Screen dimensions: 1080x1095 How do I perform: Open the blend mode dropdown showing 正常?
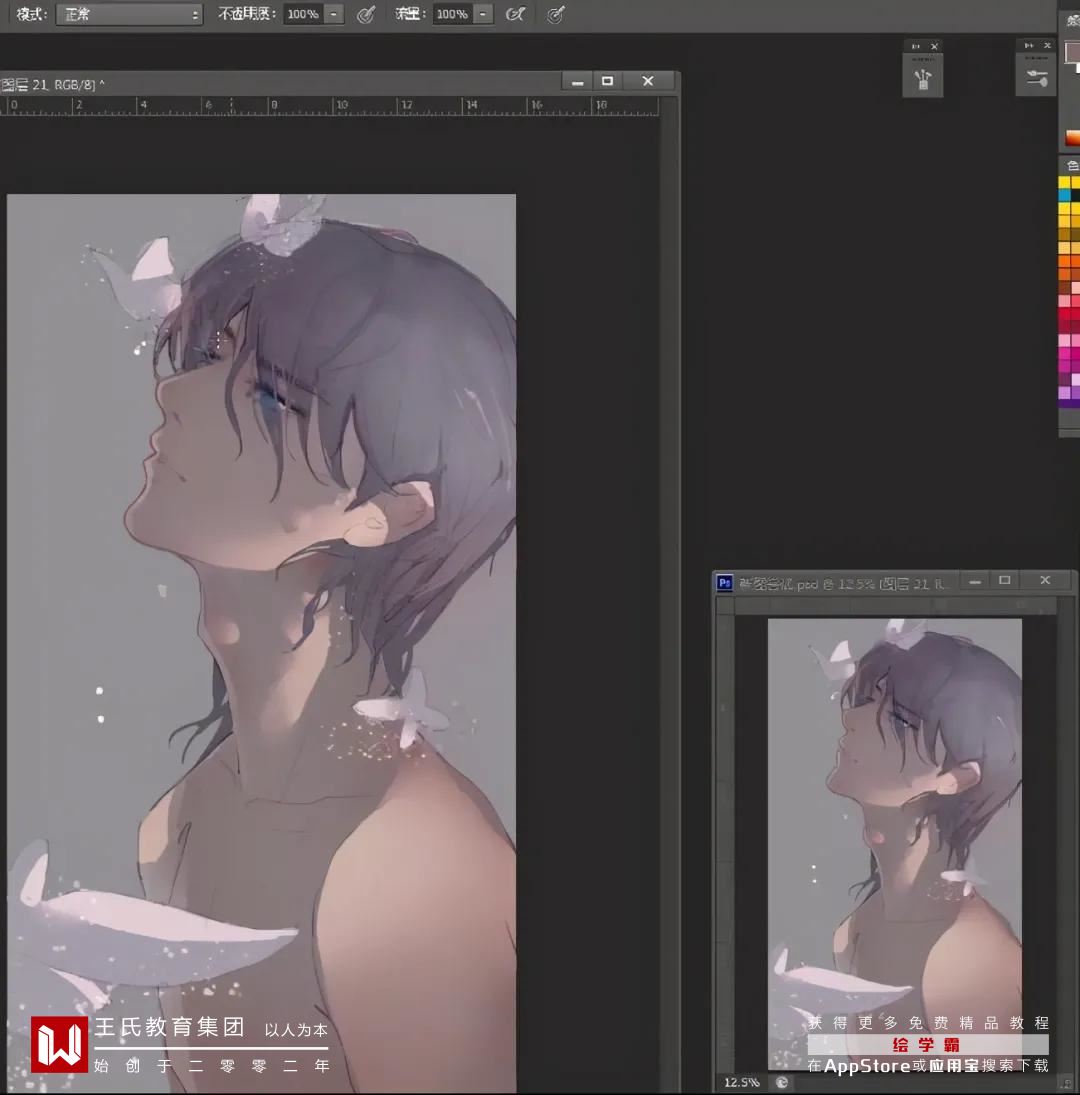tap(129, 14)
